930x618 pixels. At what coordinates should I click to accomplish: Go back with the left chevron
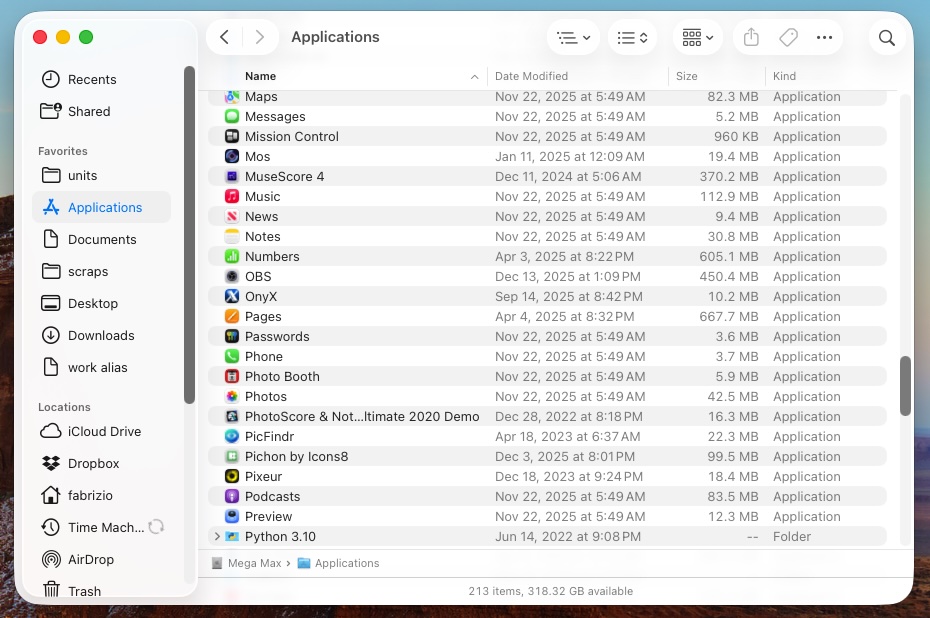pos(224,37)
